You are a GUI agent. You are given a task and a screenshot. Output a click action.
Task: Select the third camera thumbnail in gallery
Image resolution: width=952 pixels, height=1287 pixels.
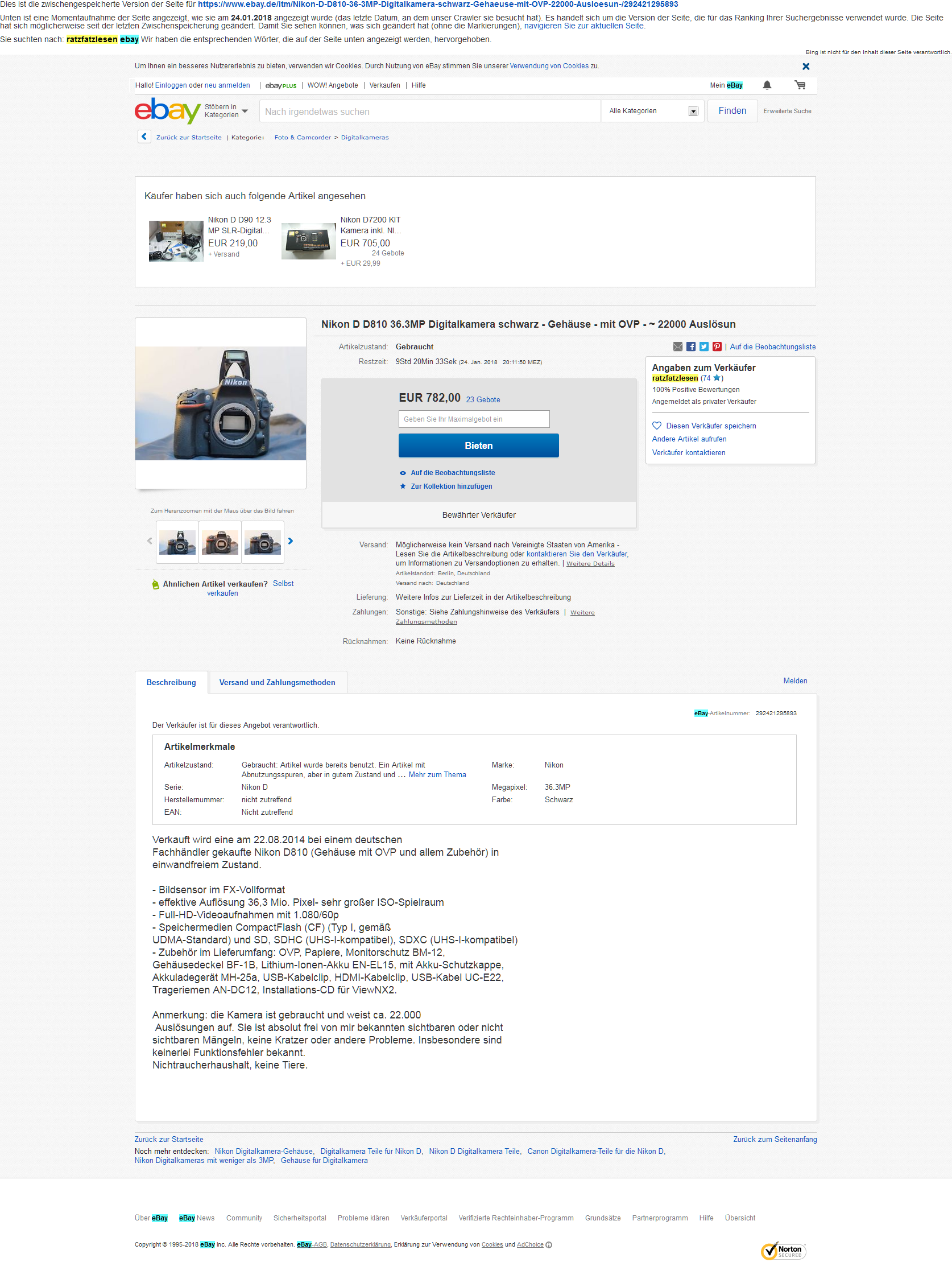coord(263,542)
